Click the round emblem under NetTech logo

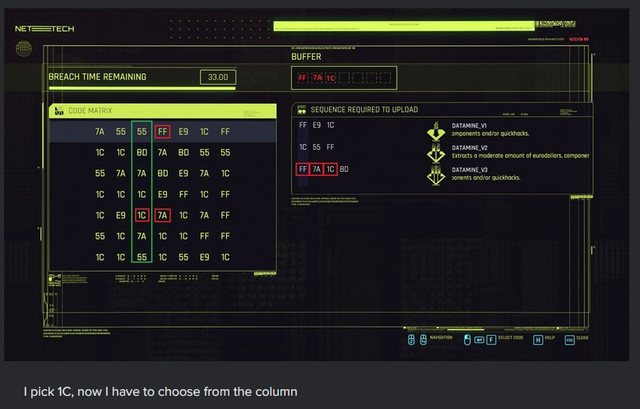pyautogui.click(x=24, y=49)
